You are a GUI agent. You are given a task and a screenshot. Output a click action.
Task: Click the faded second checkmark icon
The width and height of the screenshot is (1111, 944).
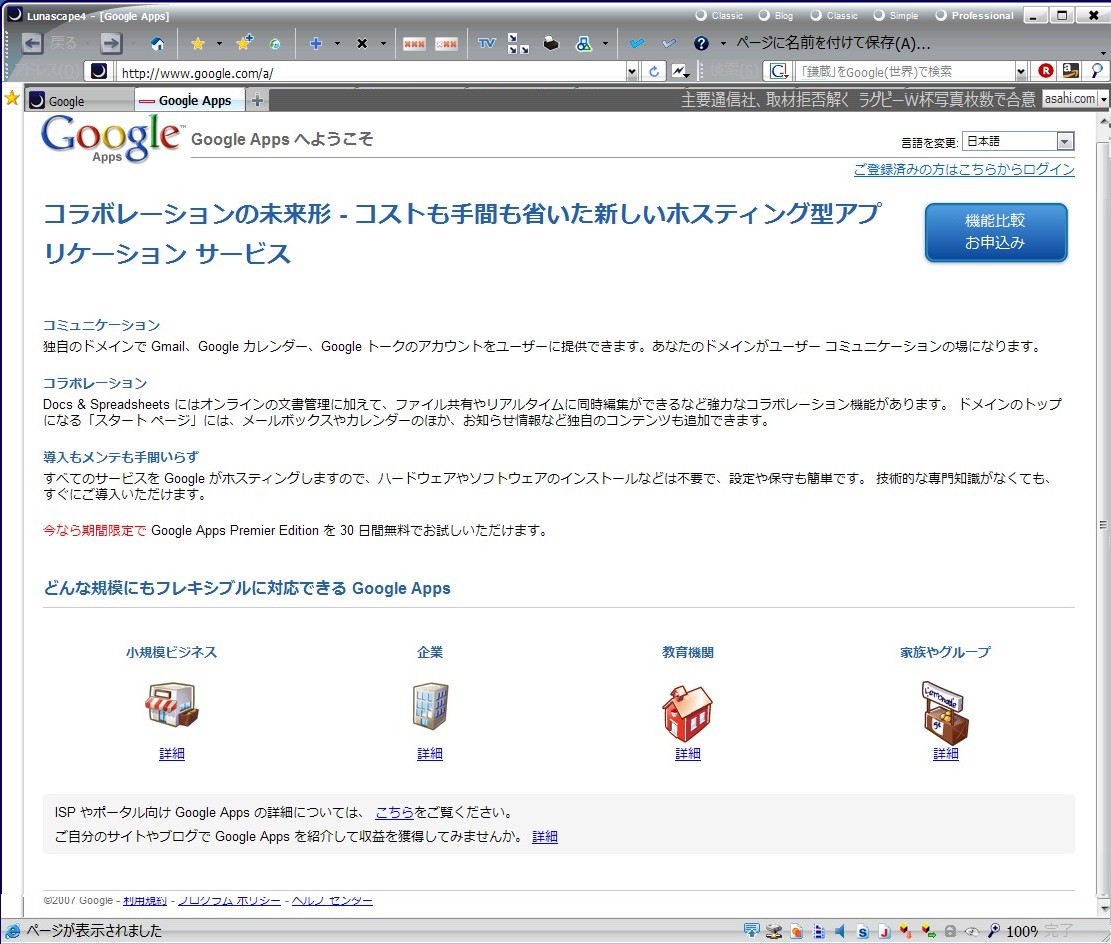pyautogui.click(x=669, y=44)
